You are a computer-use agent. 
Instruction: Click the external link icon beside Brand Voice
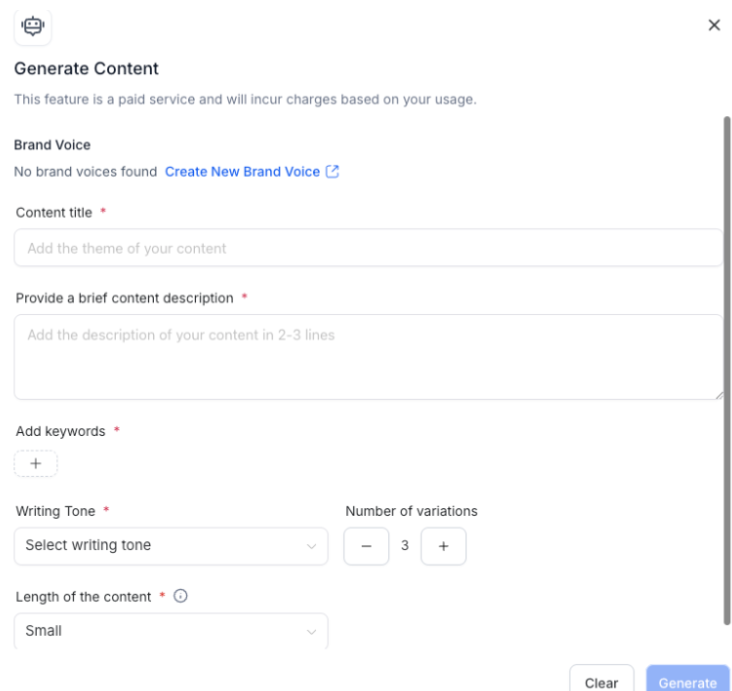click(x=333, y=171)
